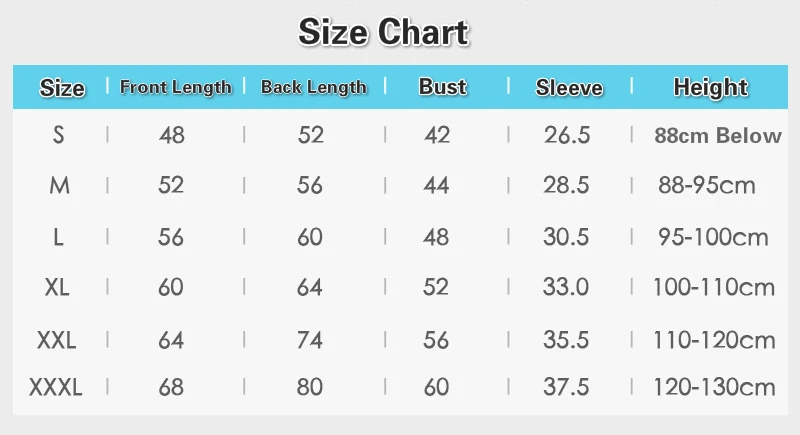This screenshot has width=800, height=435.
Task: Select the S size row label
Action: (x=59, y=135)
